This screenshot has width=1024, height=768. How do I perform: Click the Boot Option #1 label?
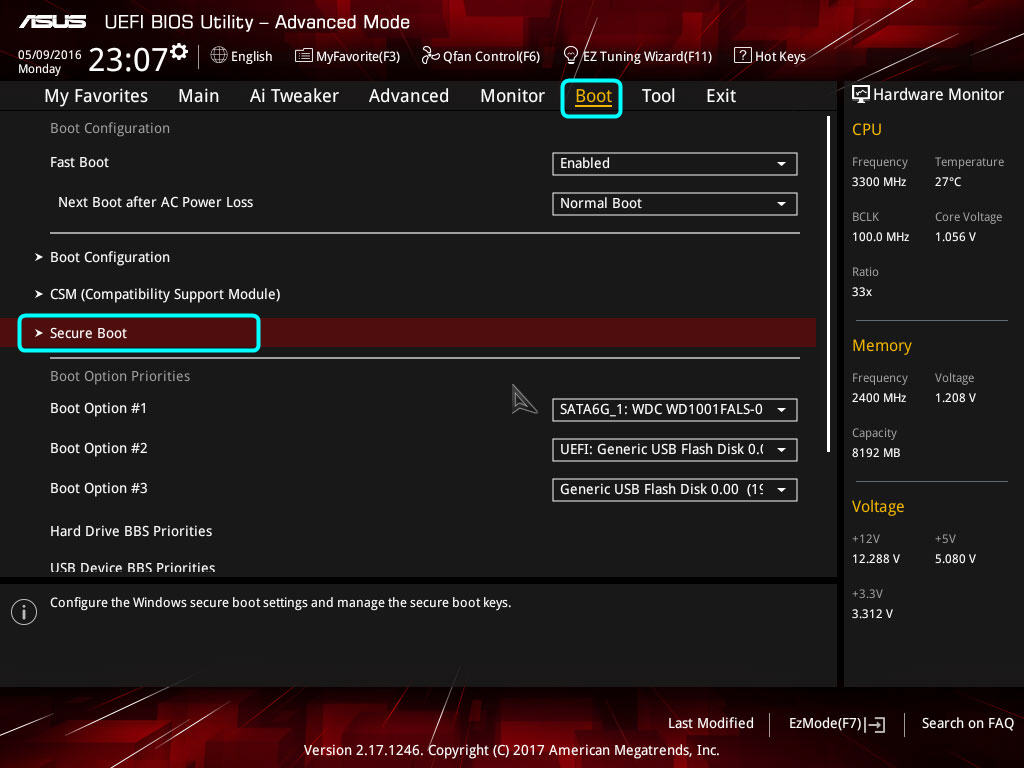[99, 408]
